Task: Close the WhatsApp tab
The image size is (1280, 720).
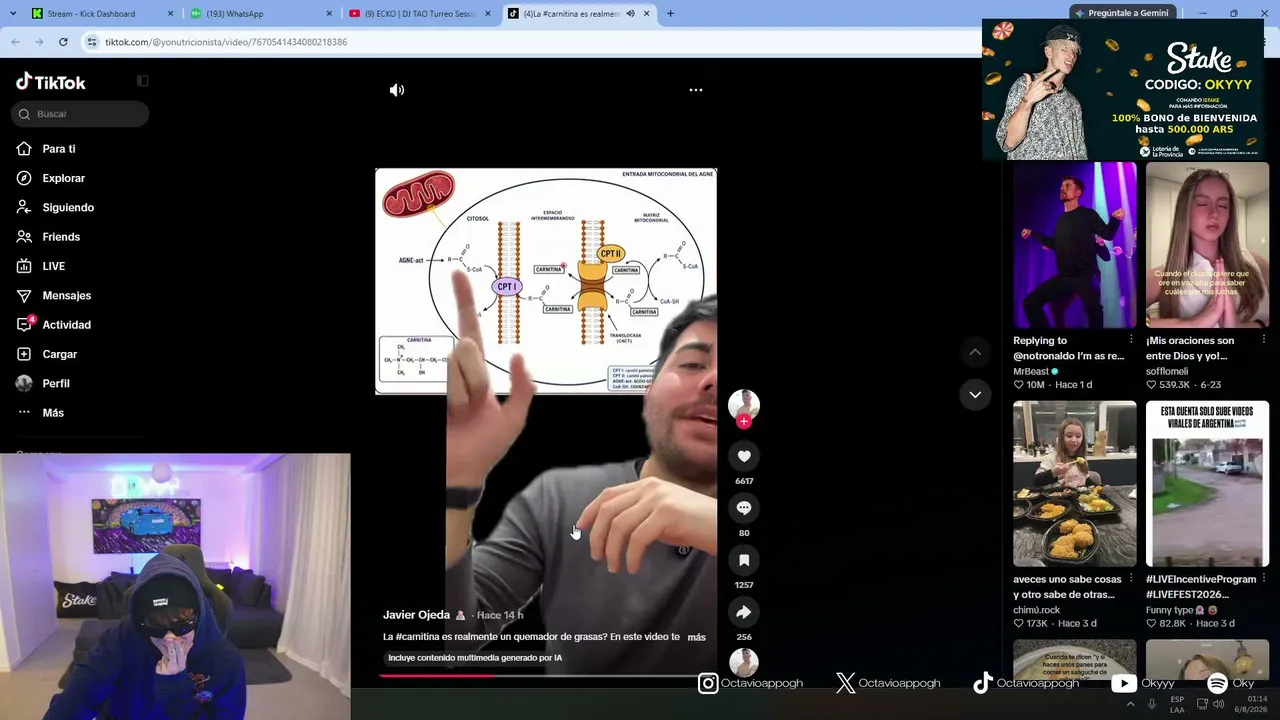Action: coord(330,14)
